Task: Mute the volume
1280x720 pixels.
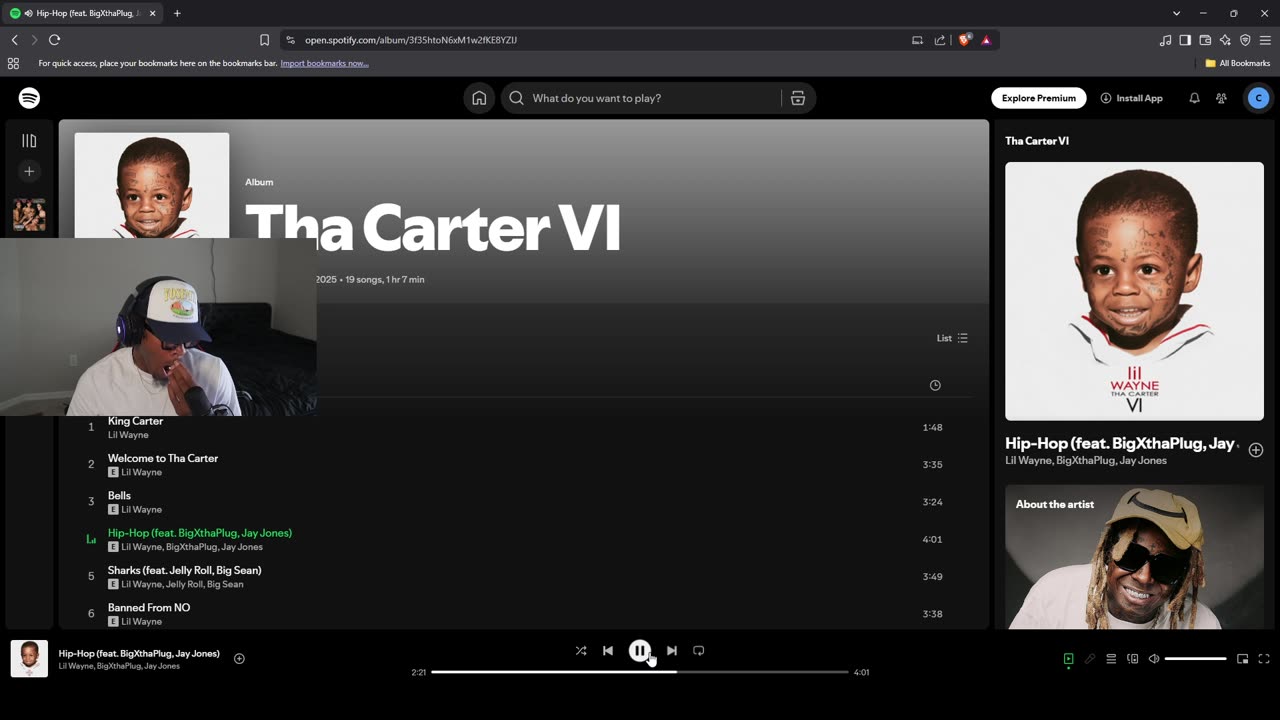Action: point(1154,659)
